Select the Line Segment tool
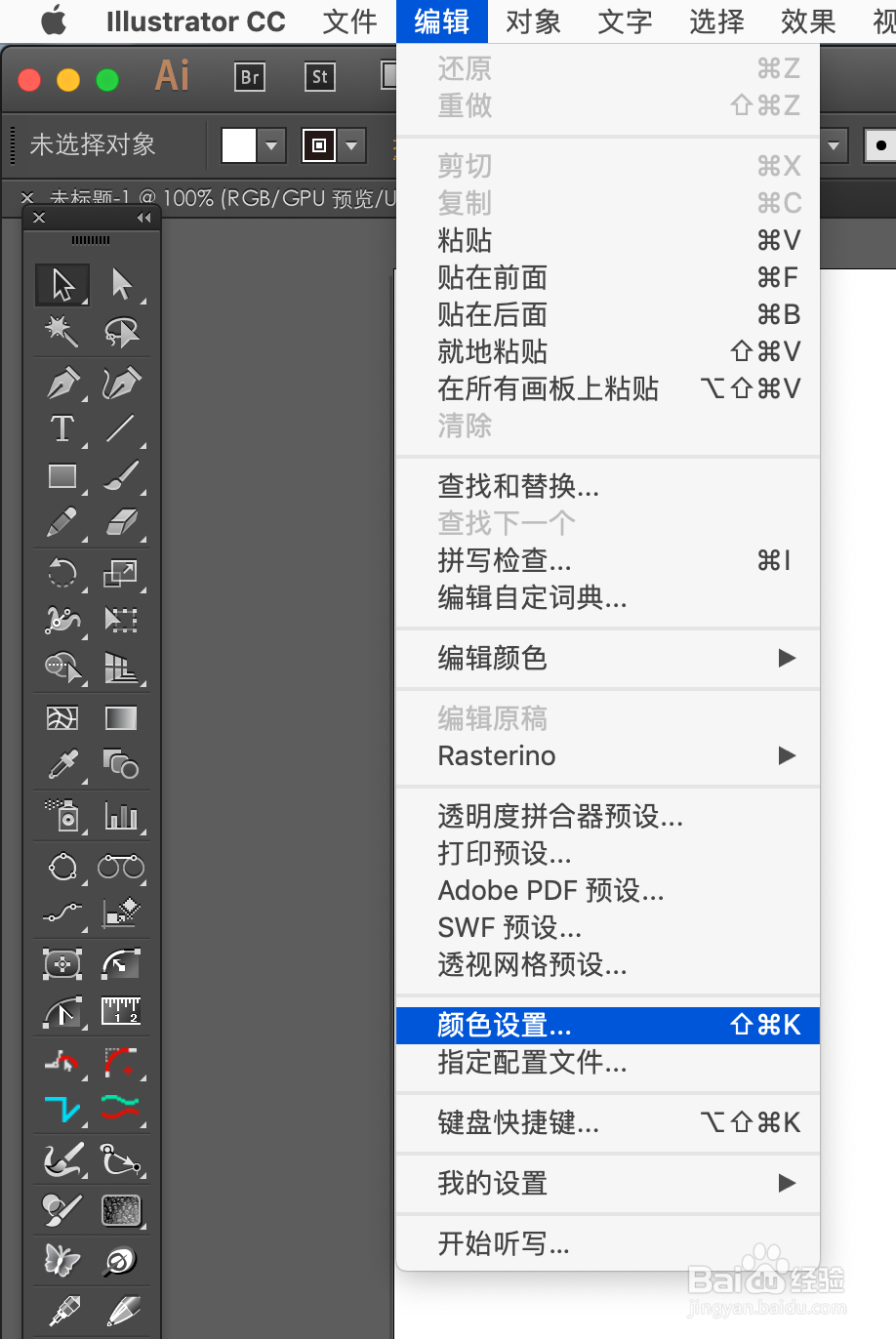This screenshot has width=896, height=1339. 121,428
